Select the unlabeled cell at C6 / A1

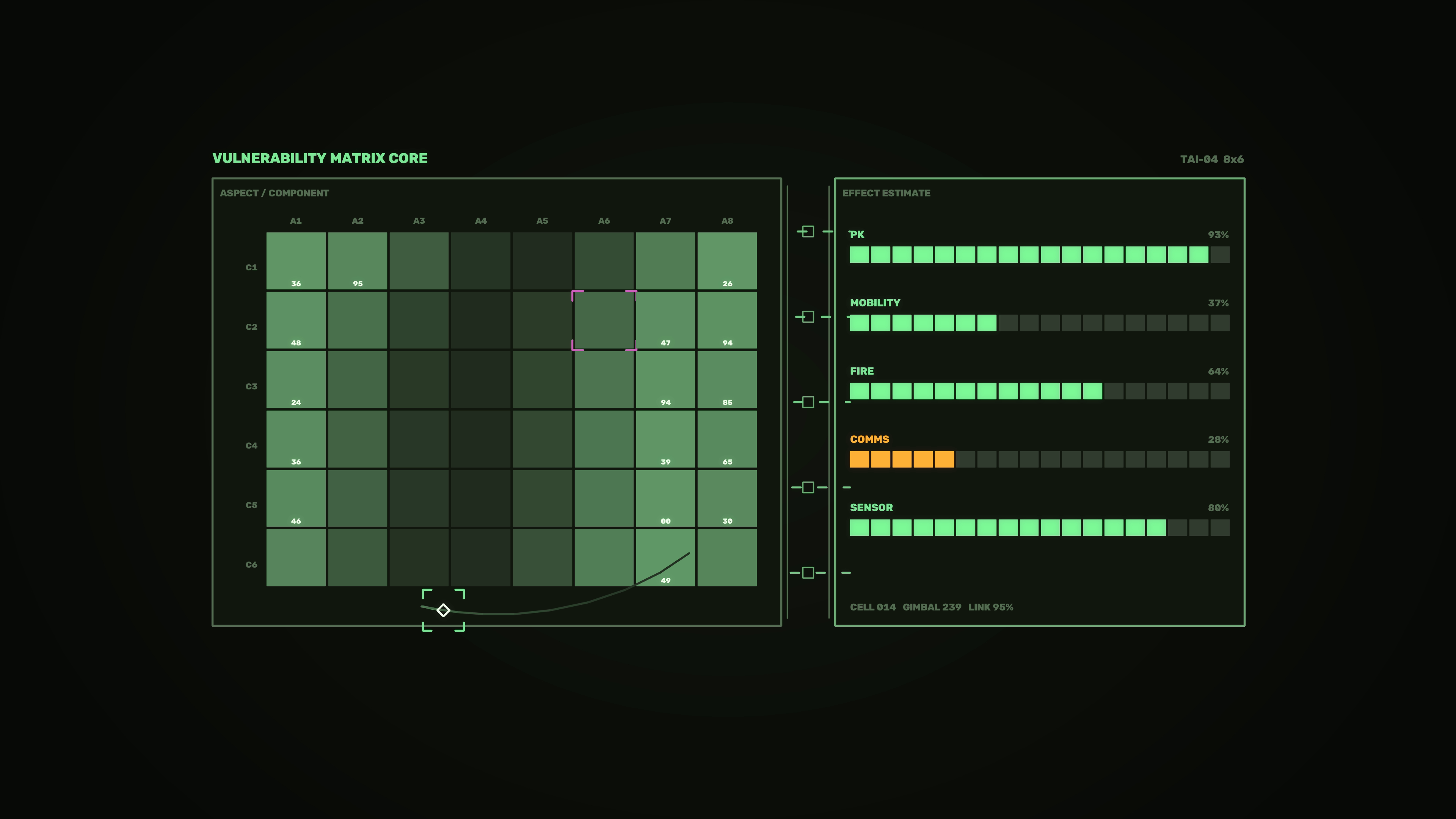point(296,558)
